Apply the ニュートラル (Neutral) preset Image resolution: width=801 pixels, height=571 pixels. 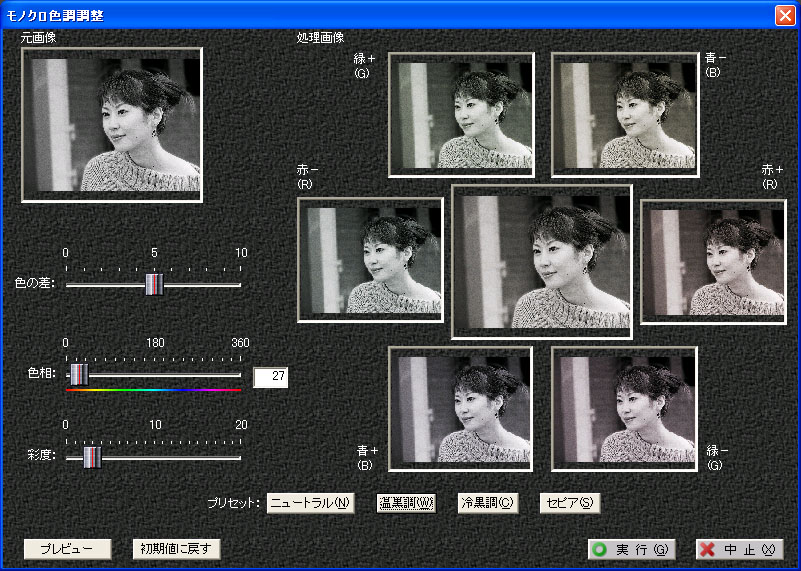(x=311, y=503)
